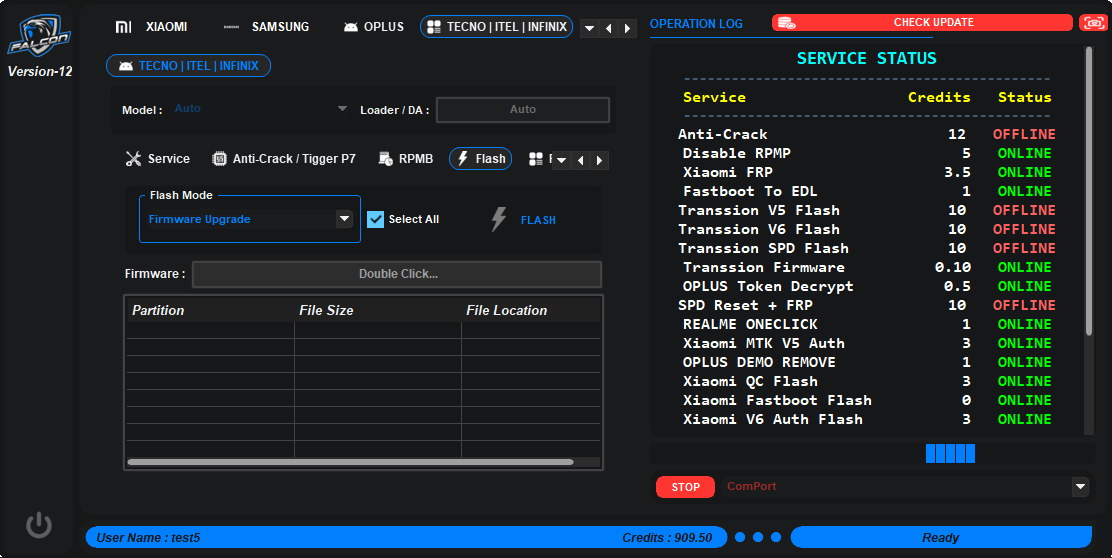Click the grid icon on TECNO brand tab
This screenshot has width=1112, height=558.
[x=434, y=27]
